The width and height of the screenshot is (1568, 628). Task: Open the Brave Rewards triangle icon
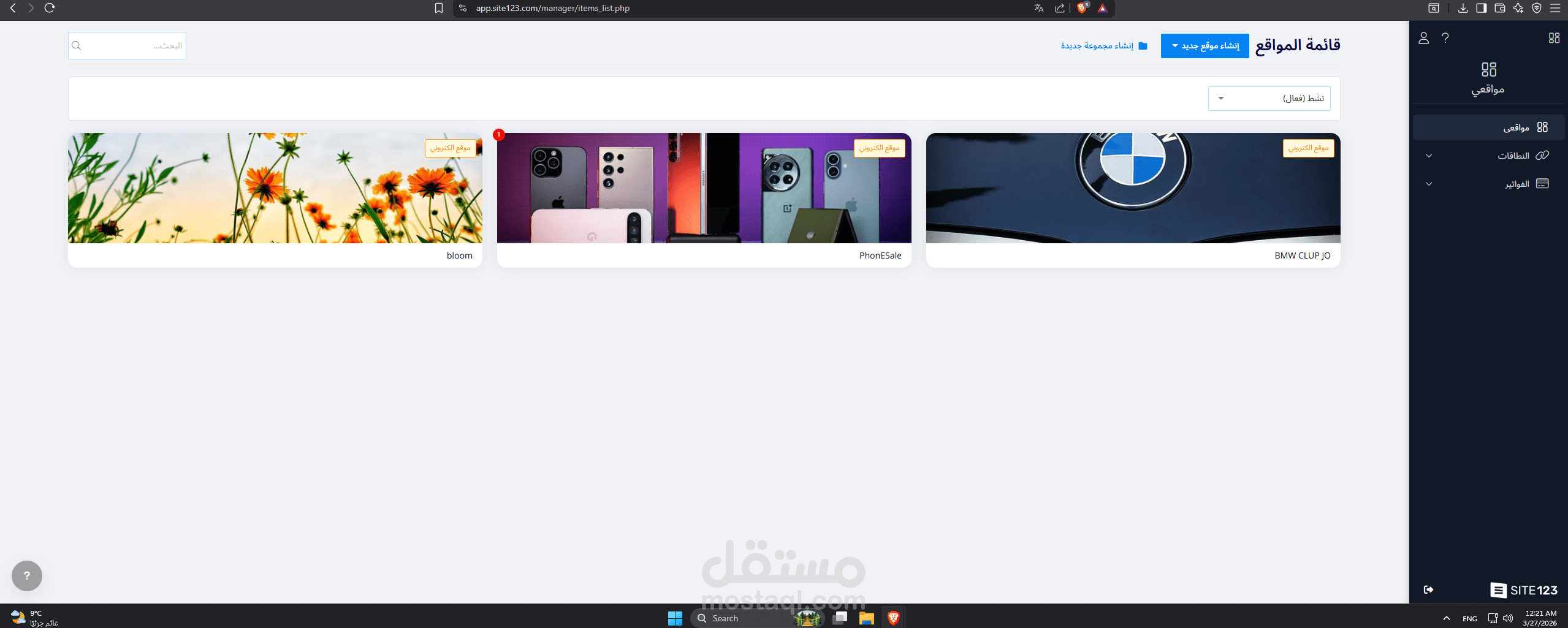click(1103, 8)
